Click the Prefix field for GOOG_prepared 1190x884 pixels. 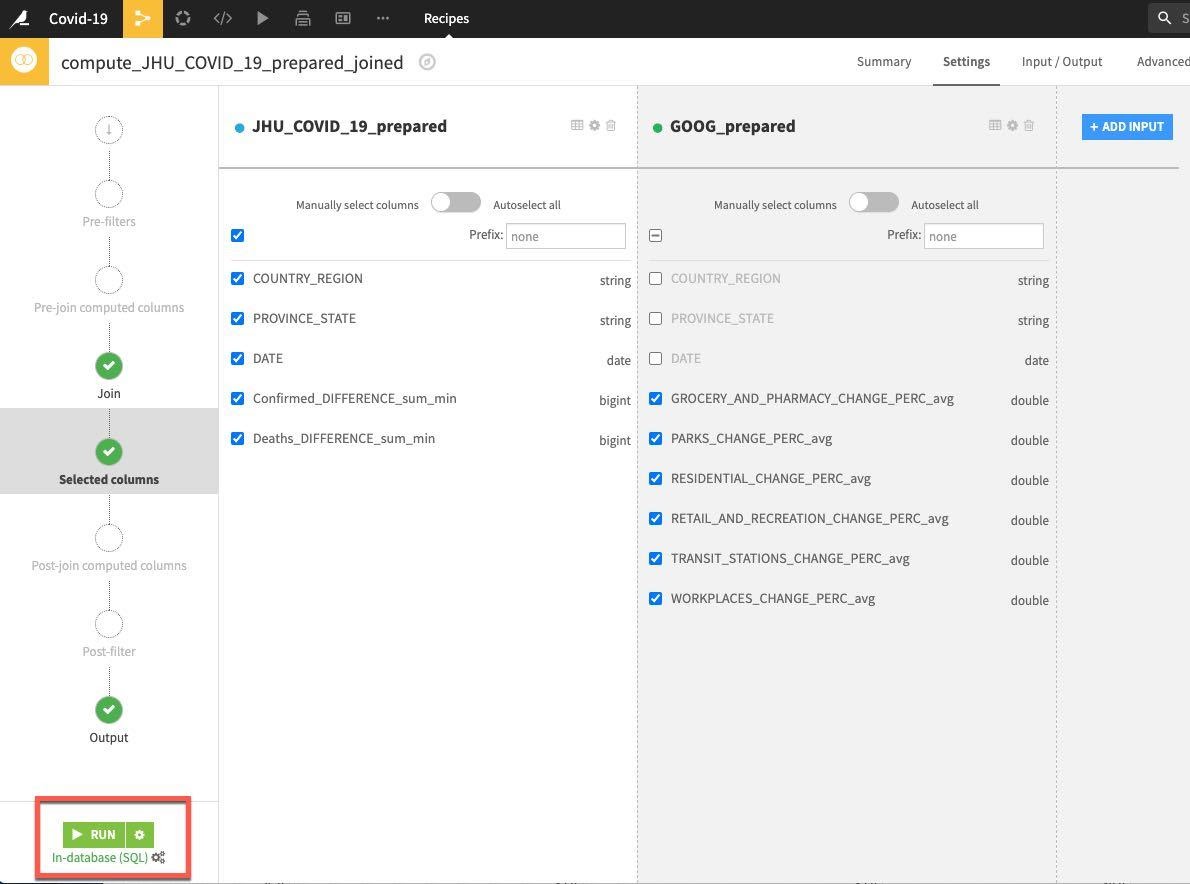pos(983,236)
